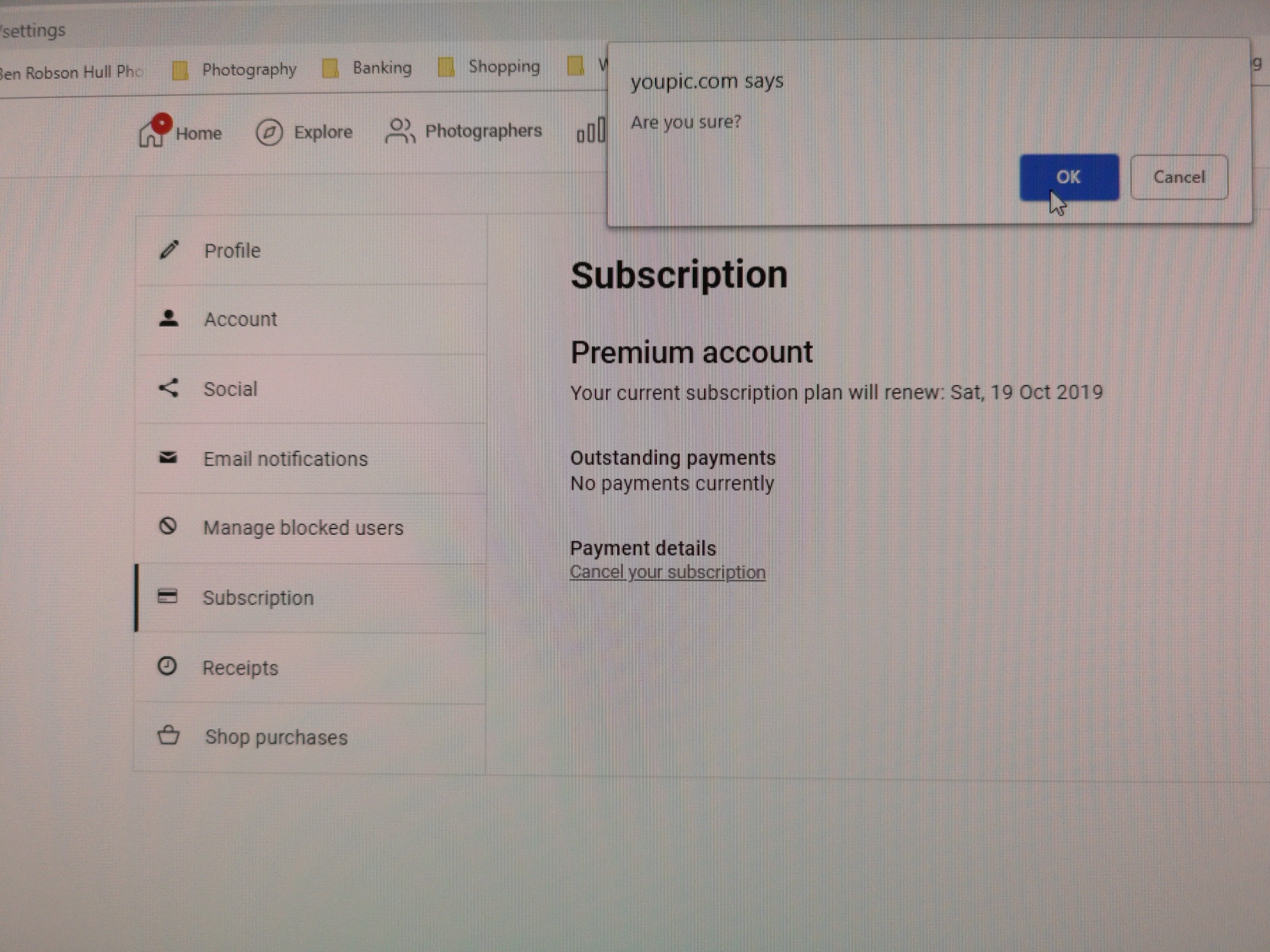Click the basket icon for Shop purchases

(168, 736)
